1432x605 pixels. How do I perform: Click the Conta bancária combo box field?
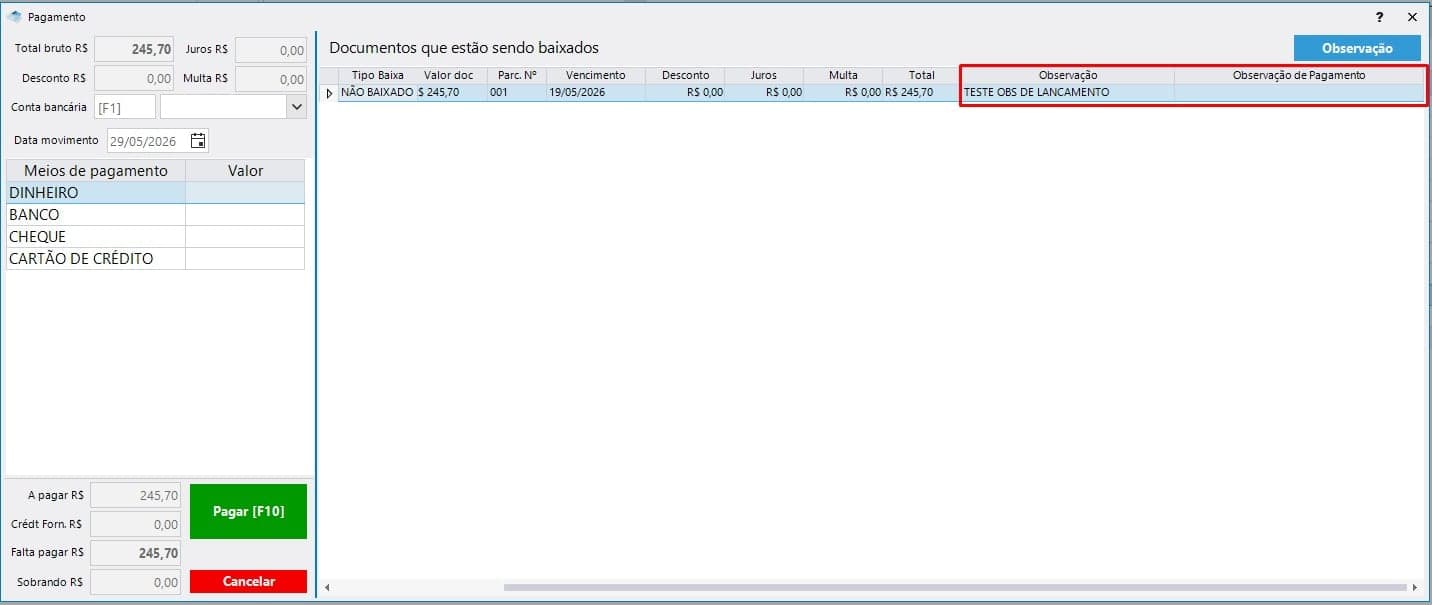pos(233,106)
